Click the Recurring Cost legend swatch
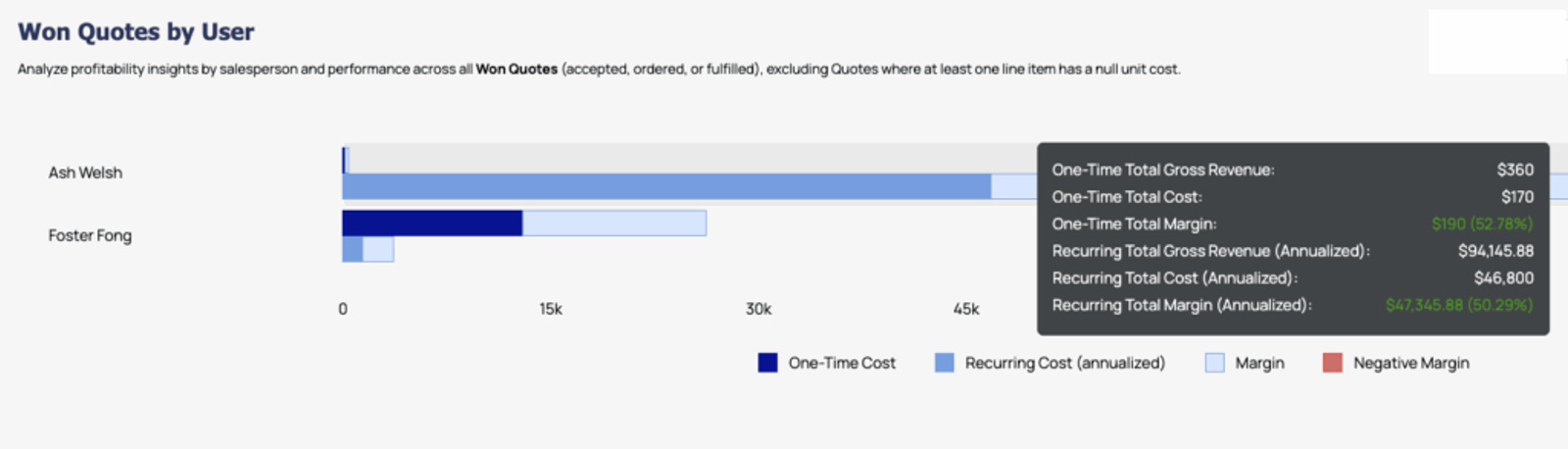Viewport: 1568px width, 449px height. [944, 363]
